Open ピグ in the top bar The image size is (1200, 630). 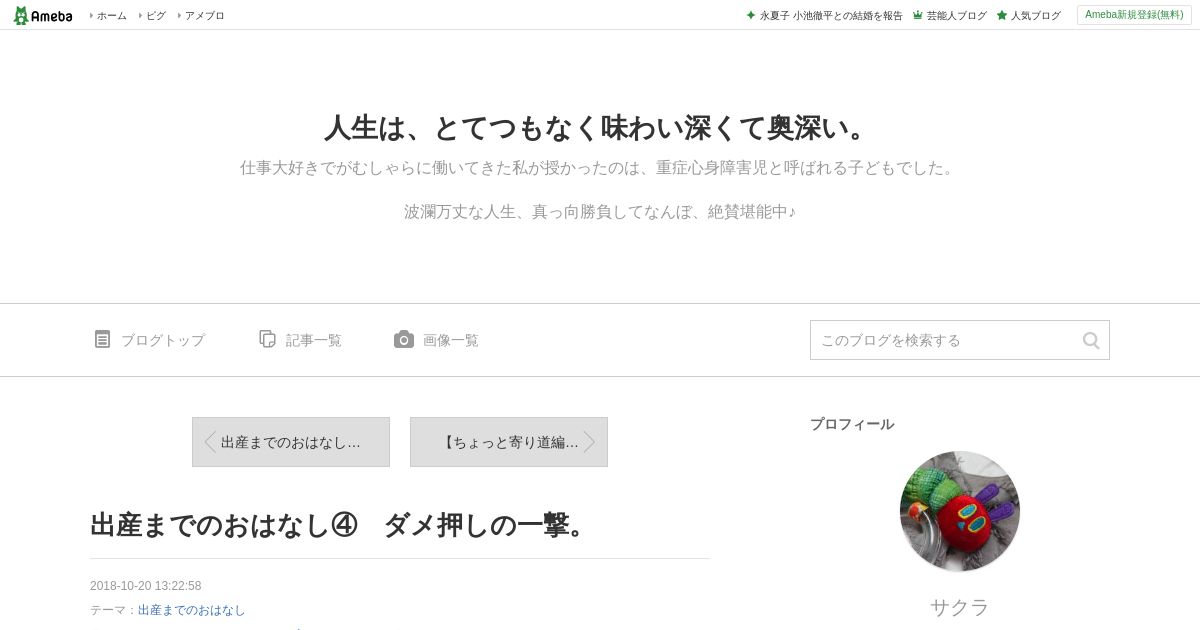click(156, 16)
